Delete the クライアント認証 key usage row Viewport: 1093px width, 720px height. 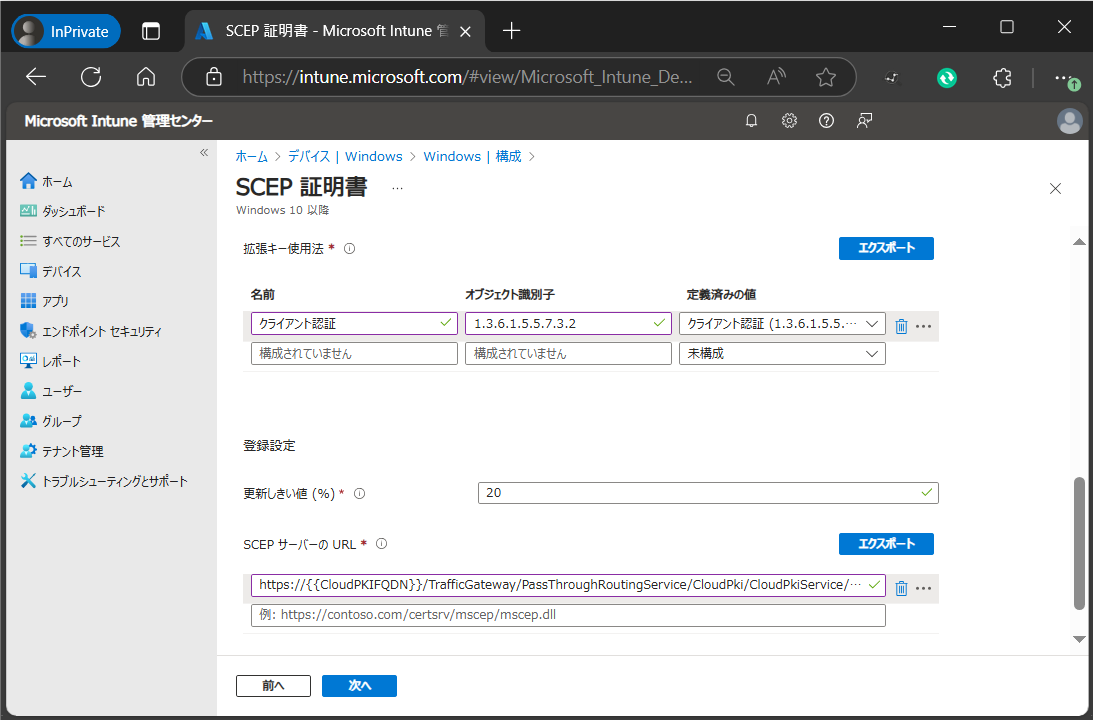(x=901, y=325)
